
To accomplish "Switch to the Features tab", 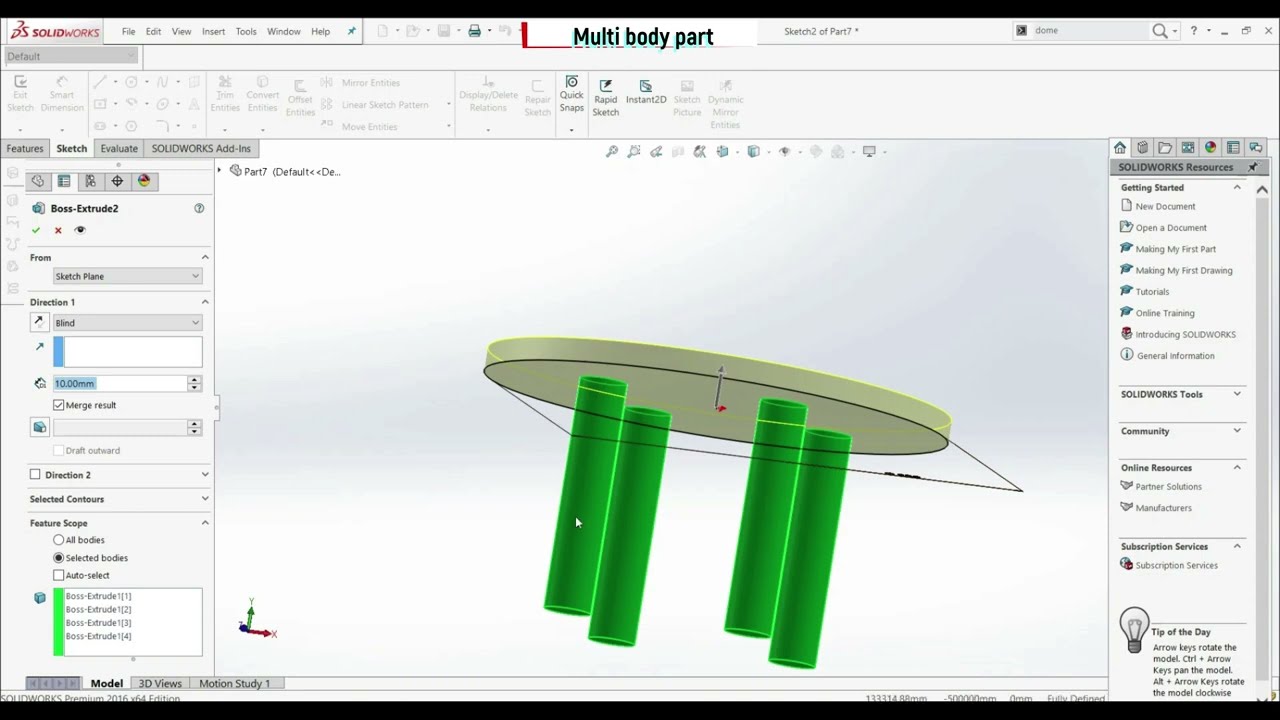I will click(x=25, y=148).
